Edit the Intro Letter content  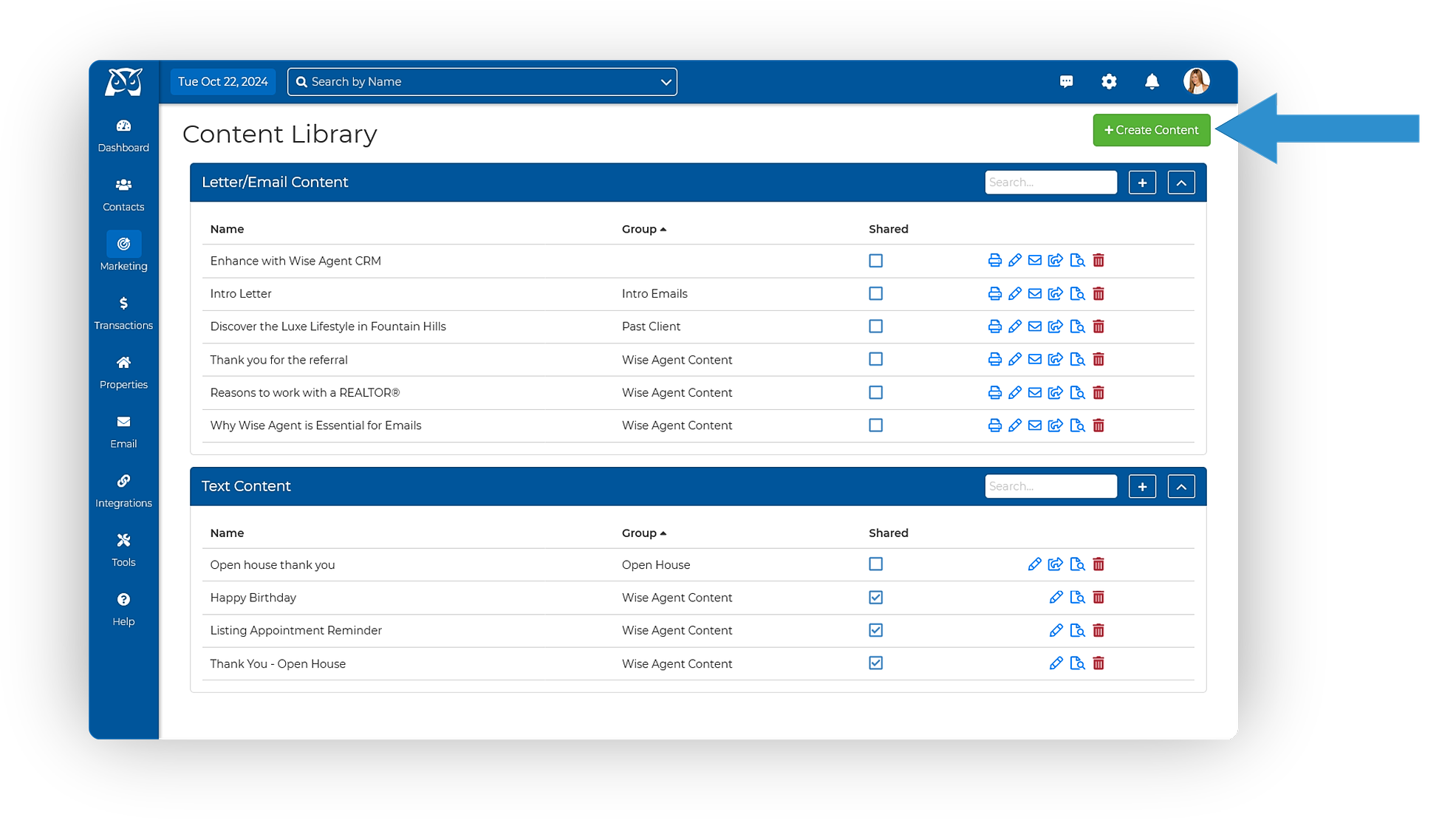[1015, 294]
